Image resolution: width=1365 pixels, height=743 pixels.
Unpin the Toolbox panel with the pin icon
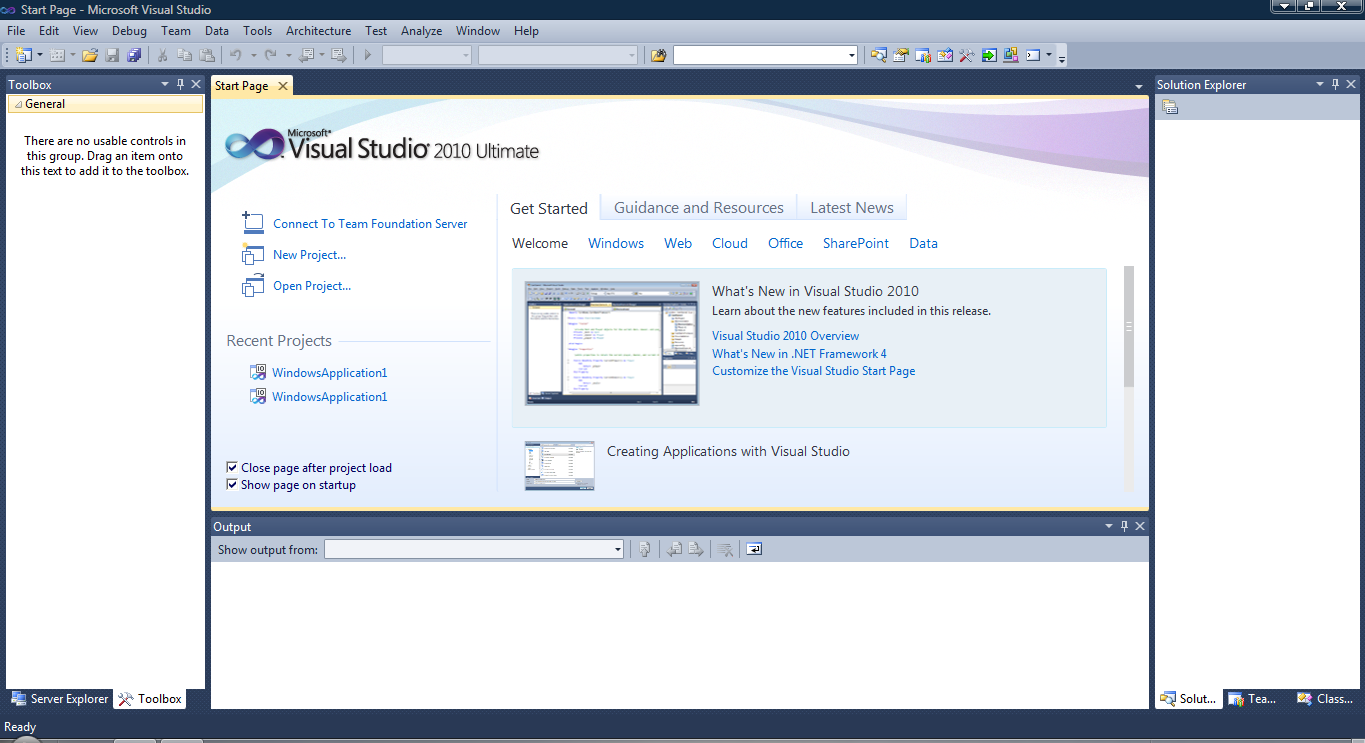[181, 84]
